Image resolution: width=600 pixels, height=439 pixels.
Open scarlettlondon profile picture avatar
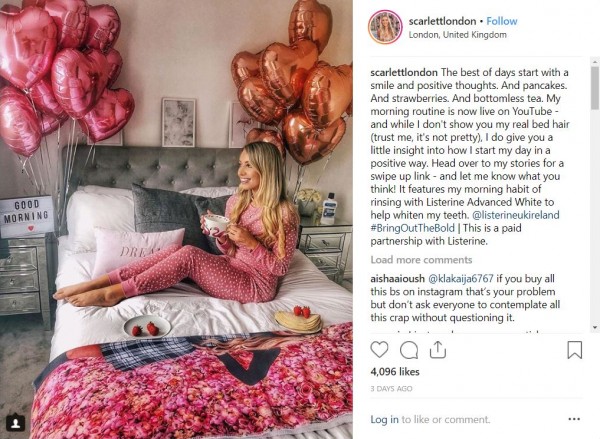385,27
